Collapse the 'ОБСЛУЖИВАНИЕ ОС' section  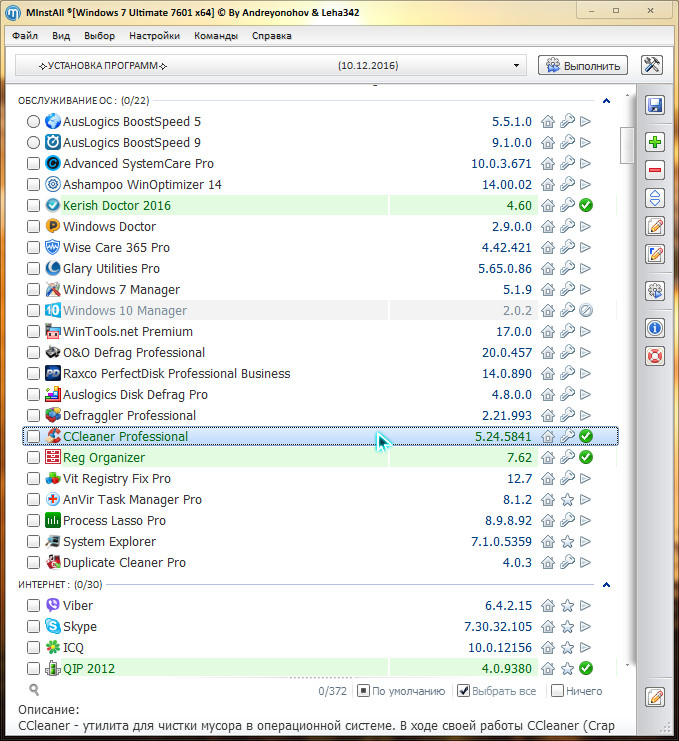pos(607,101)
